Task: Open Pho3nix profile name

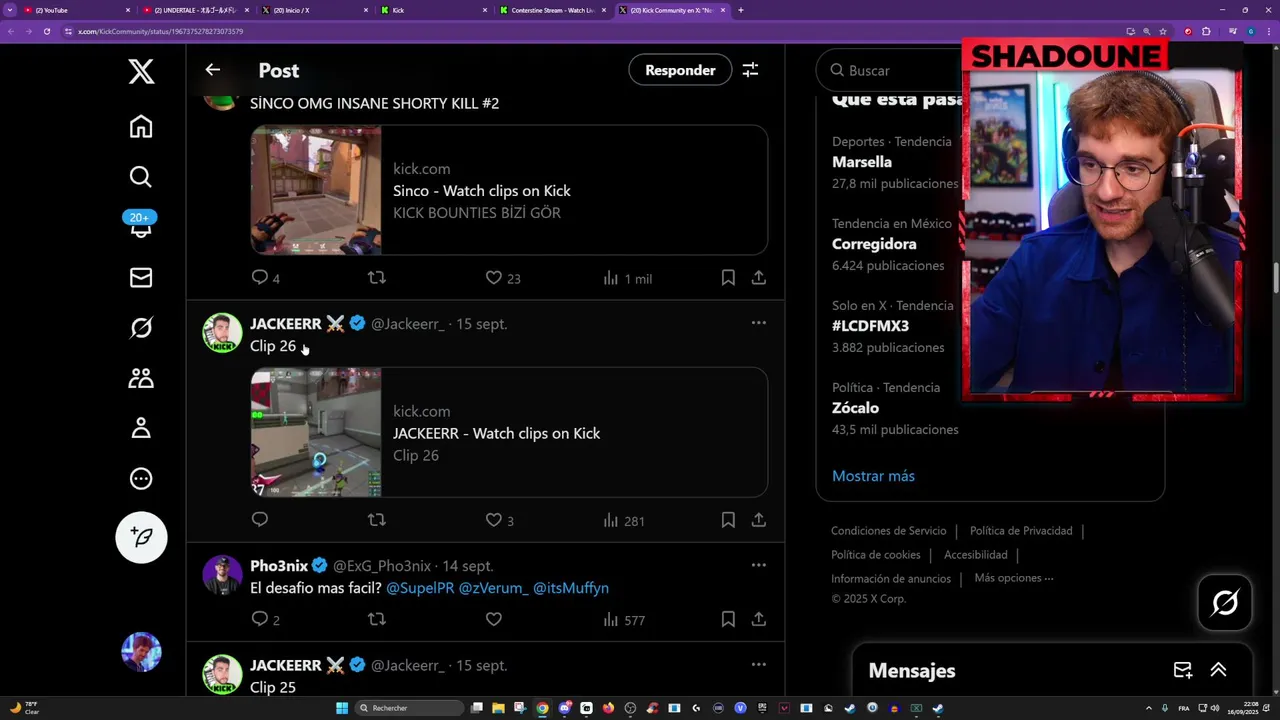Action: (x=278, y=566)
